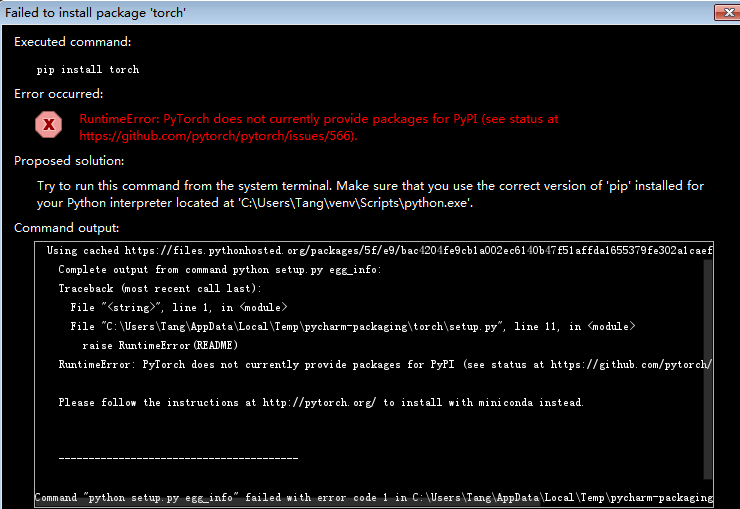Screen dimensions: 740x509
Task: Click the 'failed with error code 1' line
Action: point(374,498)
